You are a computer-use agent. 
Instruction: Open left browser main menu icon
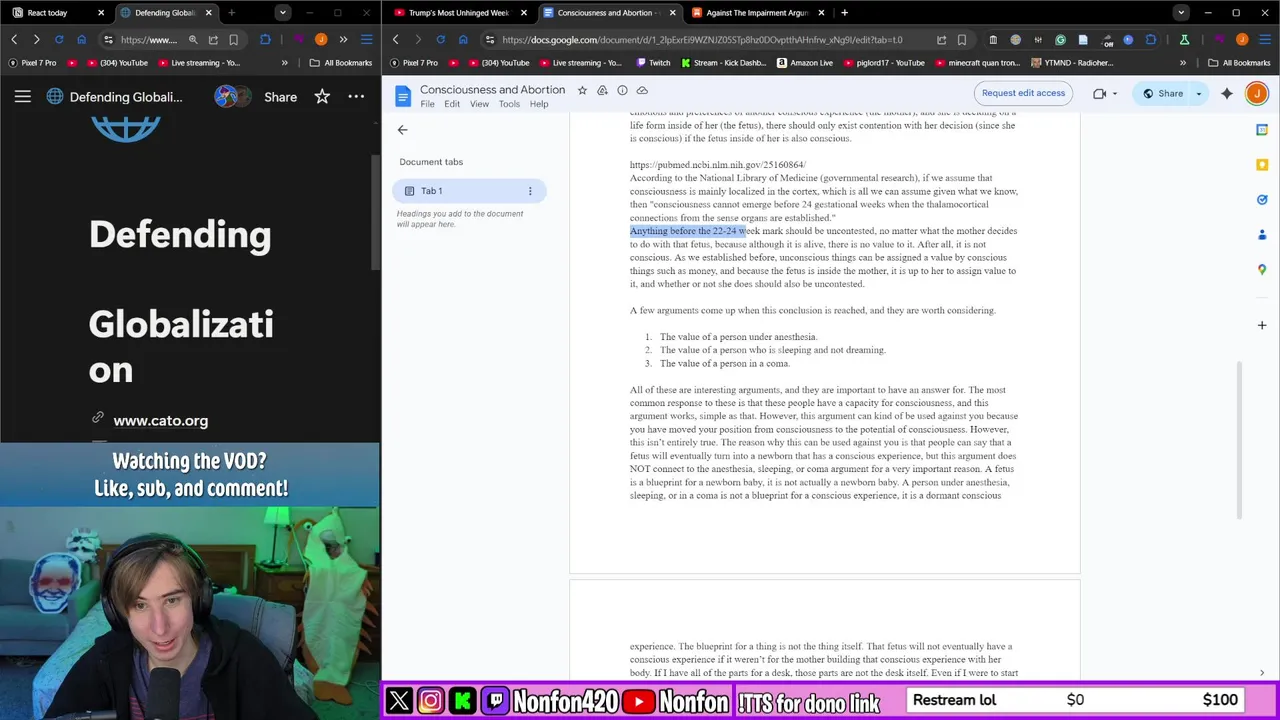(366, 40)
